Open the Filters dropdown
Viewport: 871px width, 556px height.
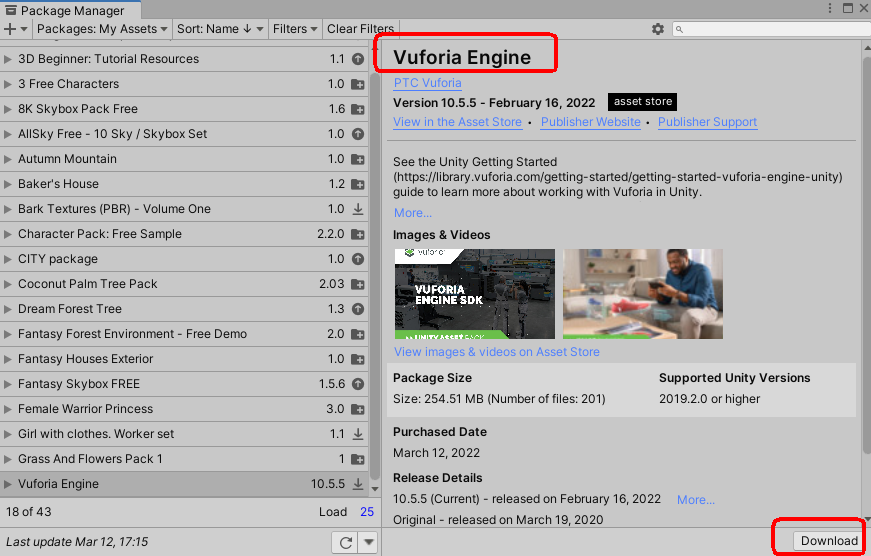[x=295, y=29]
